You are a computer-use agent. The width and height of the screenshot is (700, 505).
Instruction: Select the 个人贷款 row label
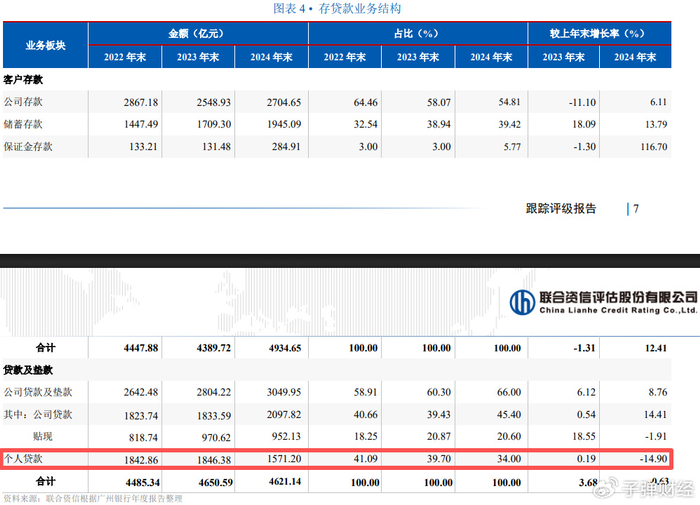click(x=23, y=459)
